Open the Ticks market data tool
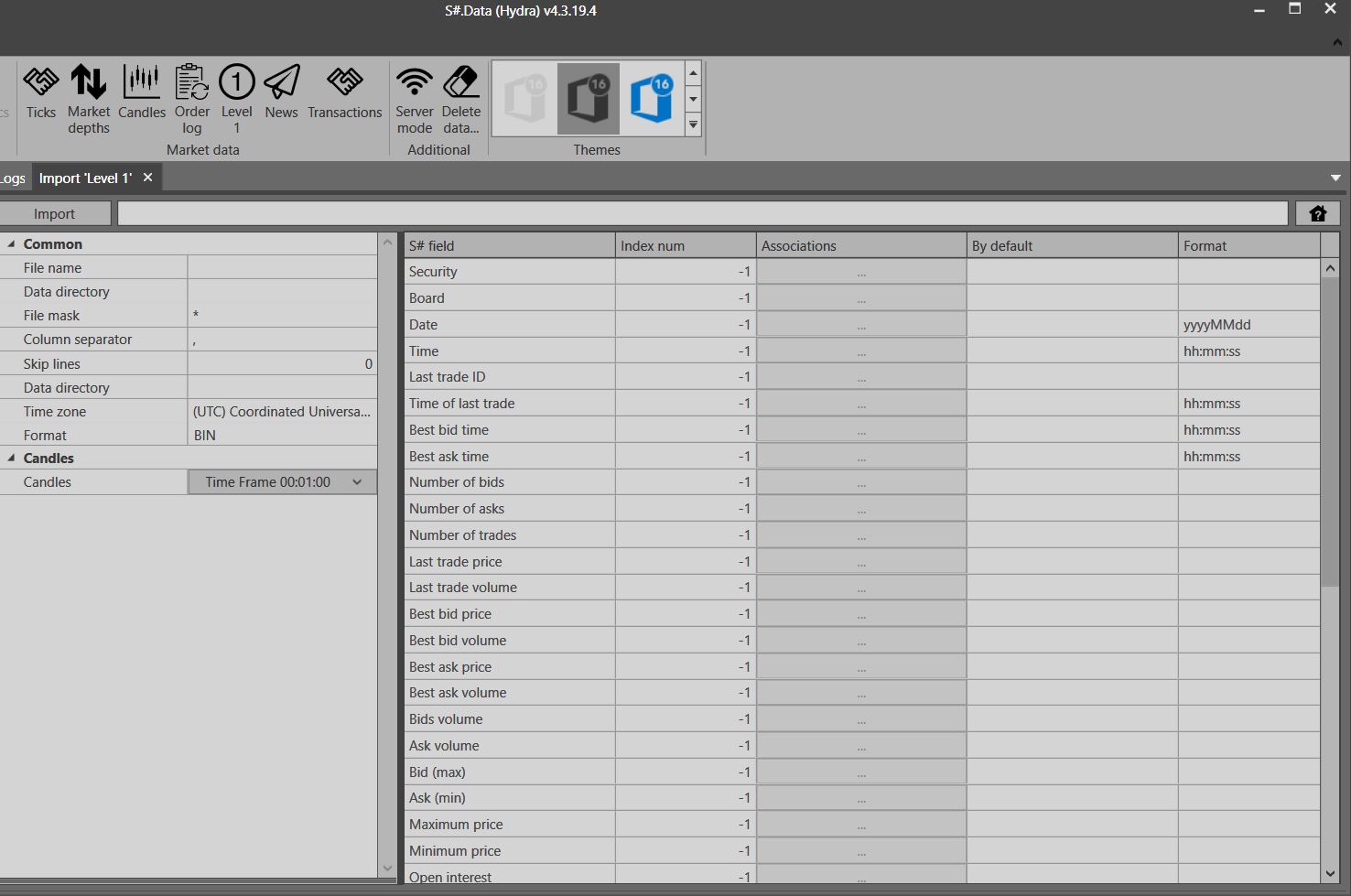Screen dimensions: 1351x896 click(x=40, y=93)
